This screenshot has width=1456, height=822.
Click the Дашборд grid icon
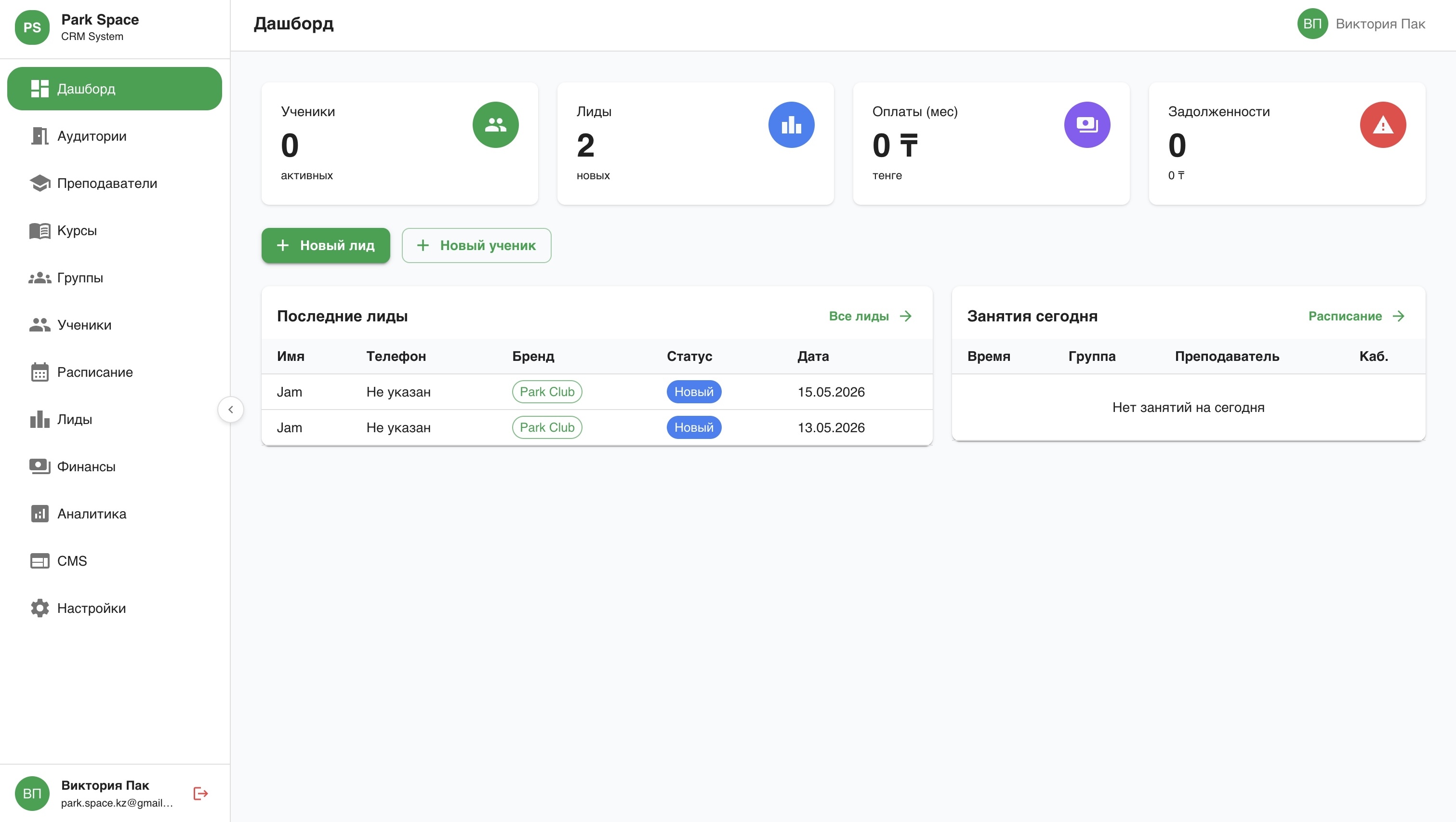point(40,89)
